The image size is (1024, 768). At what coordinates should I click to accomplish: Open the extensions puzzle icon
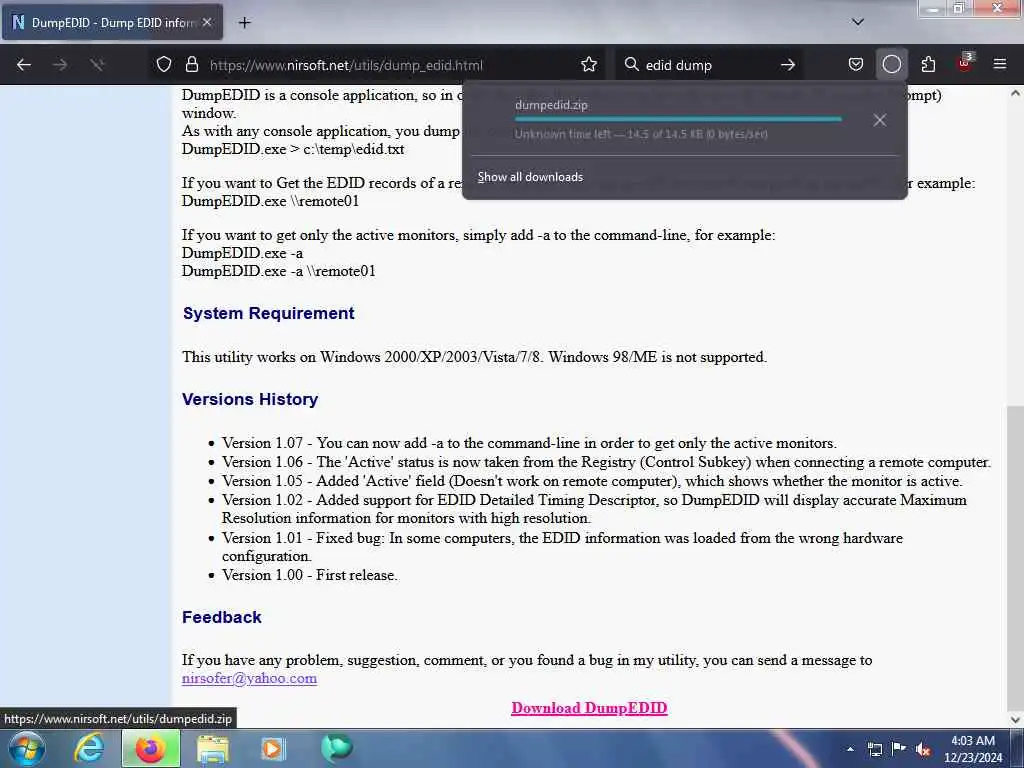928,65
